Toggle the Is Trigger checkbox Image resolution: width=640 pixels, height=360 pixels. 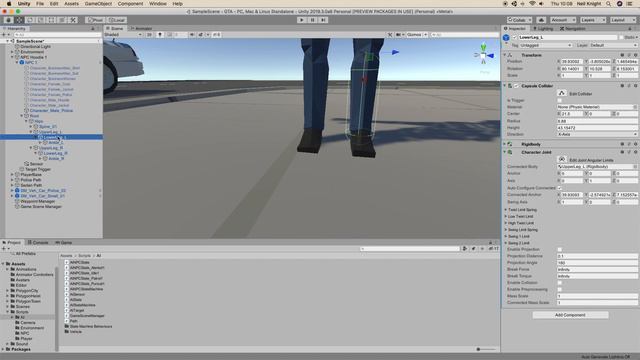(560, 100)
